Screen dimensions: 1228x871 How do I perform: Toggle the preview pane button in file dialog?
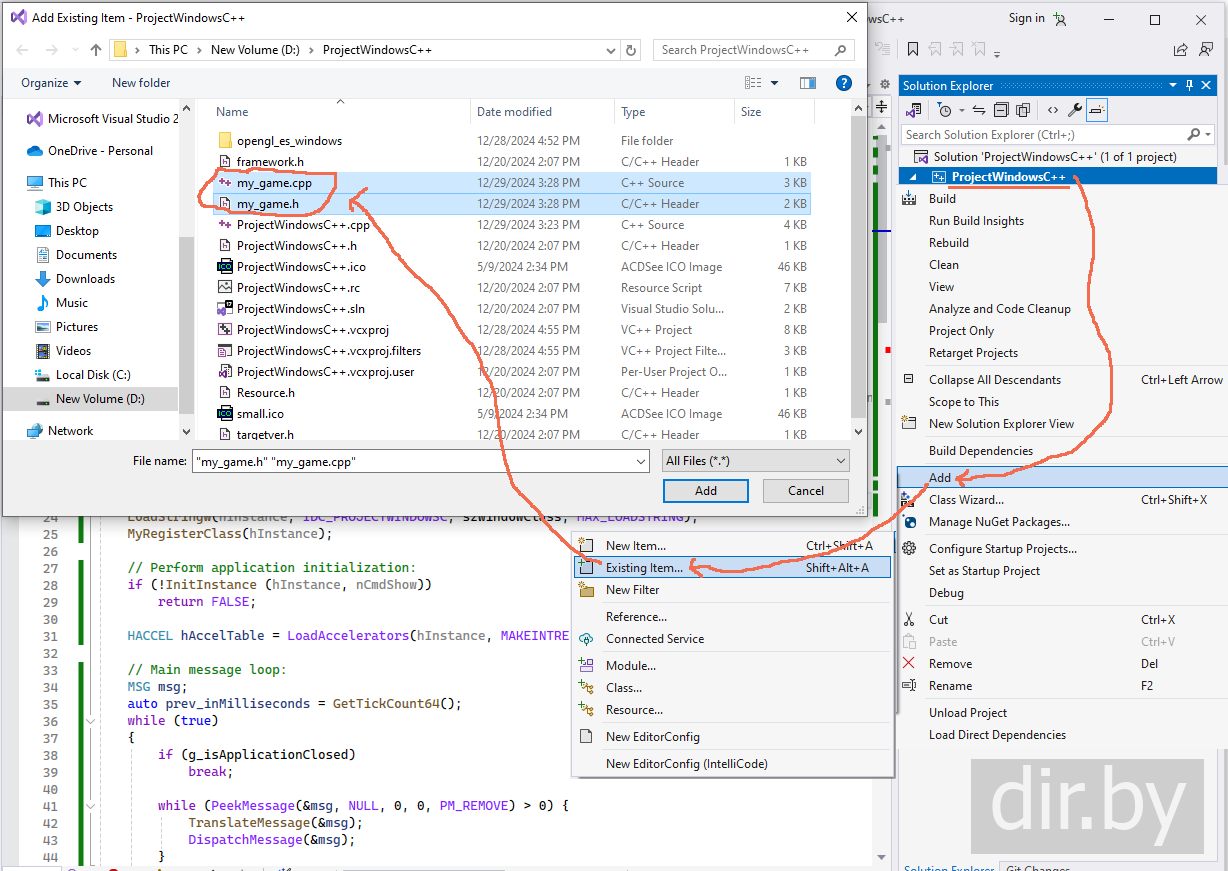(x=808, y=83)
